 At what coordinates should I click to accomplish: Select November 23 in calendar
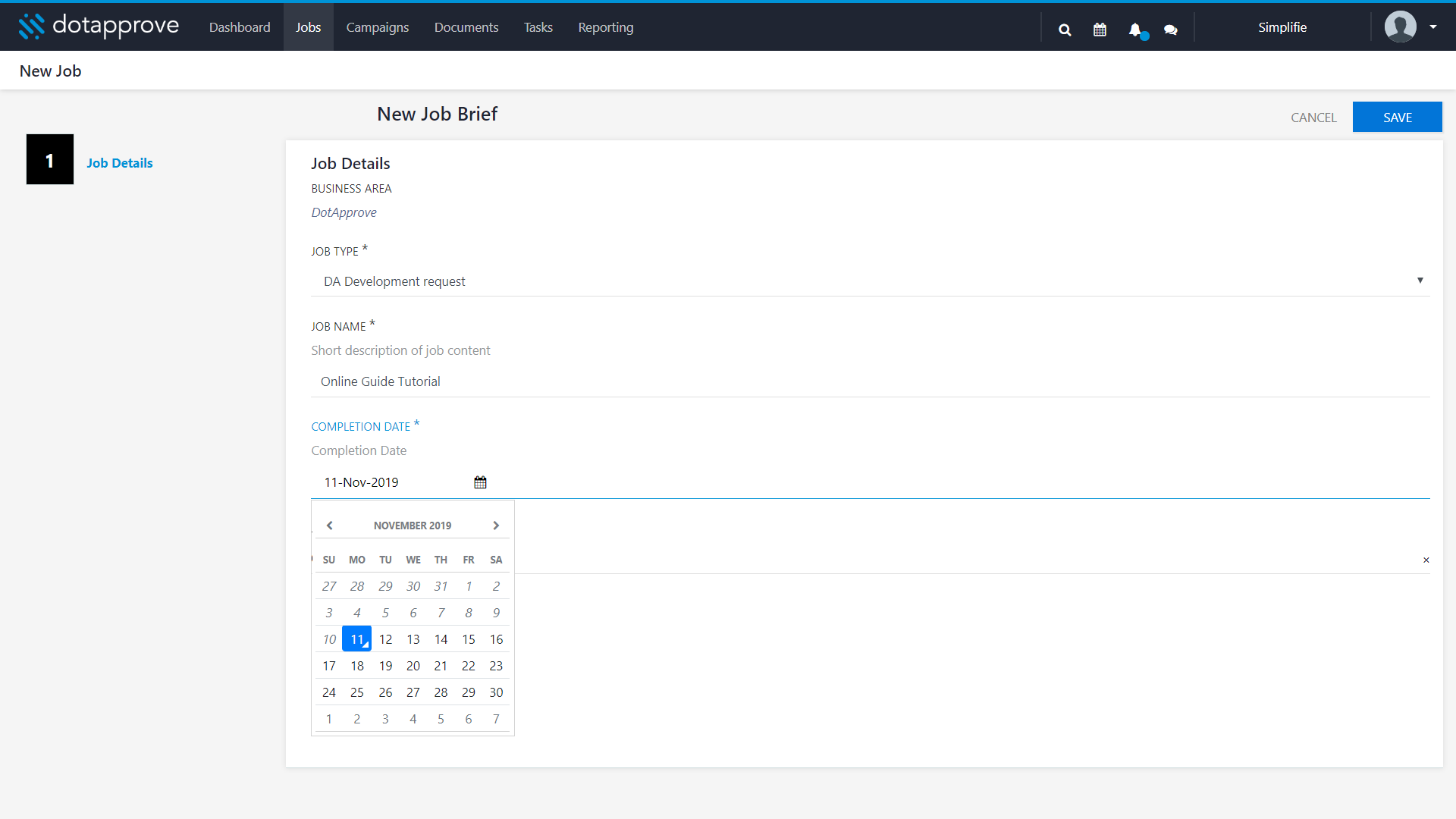tap(496, 666)
